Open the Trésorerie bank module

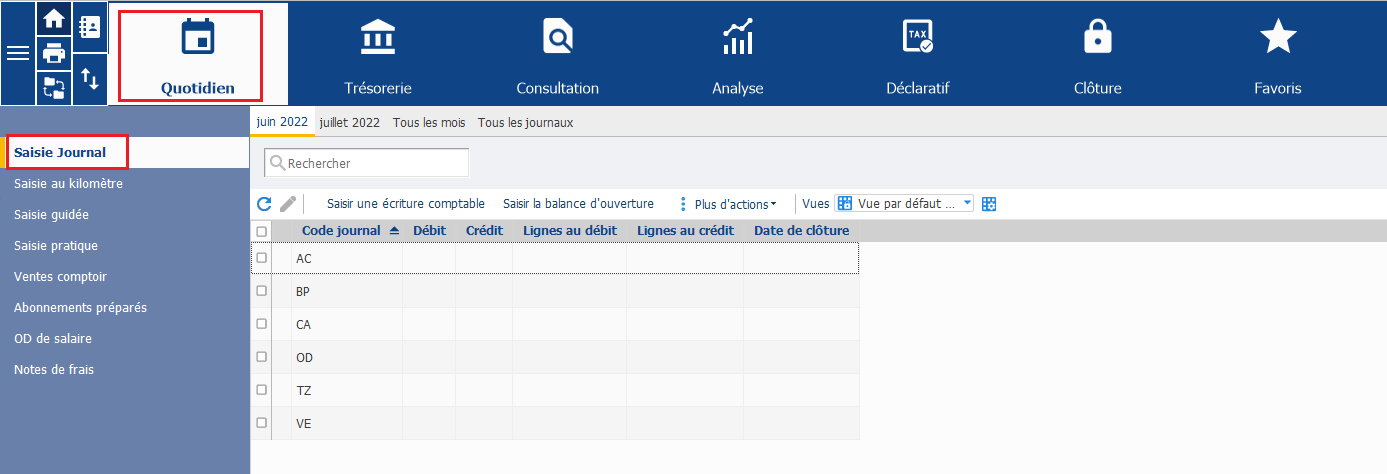tap(378, 54)
